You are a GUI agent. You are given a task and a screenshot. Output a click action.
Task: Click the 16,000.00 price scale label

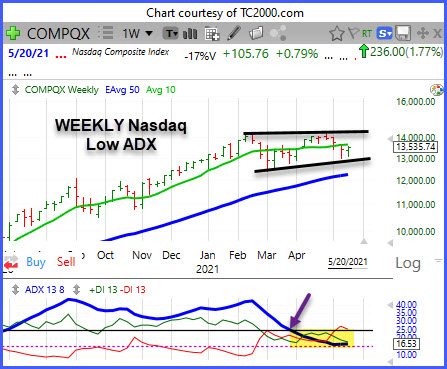[416, 102]
